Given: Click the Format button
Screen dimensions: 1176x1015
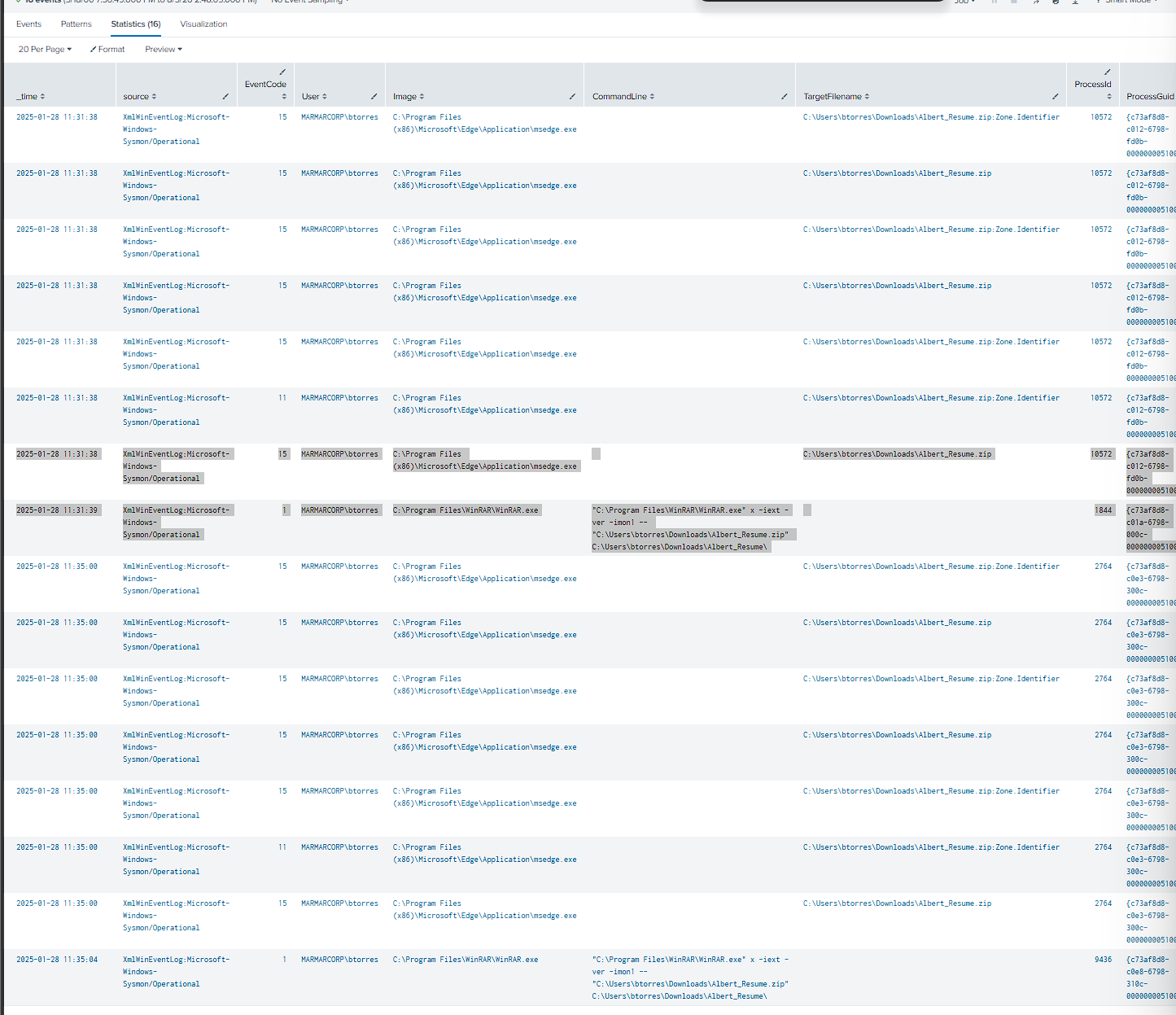Looking at the screenshot, I should pos(107,50).
